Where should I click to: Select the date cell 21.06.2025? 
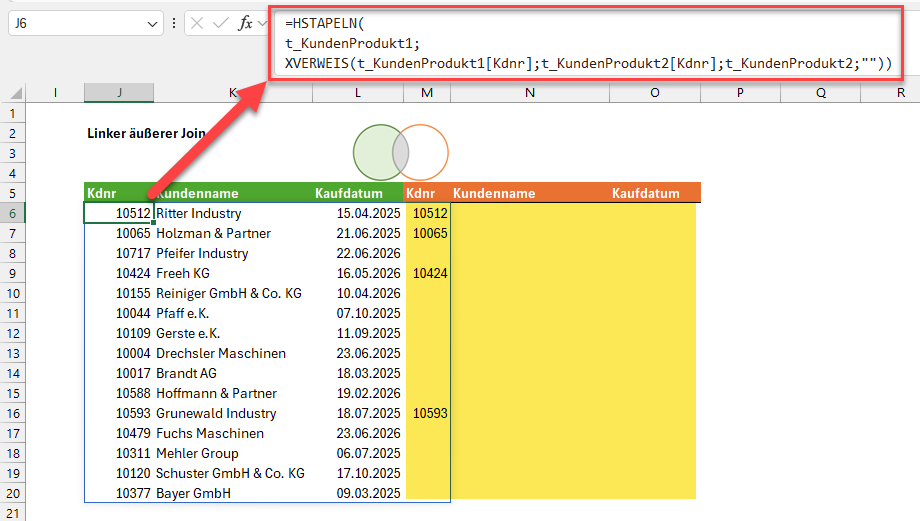pyautogui.click(x=358, y=234)
